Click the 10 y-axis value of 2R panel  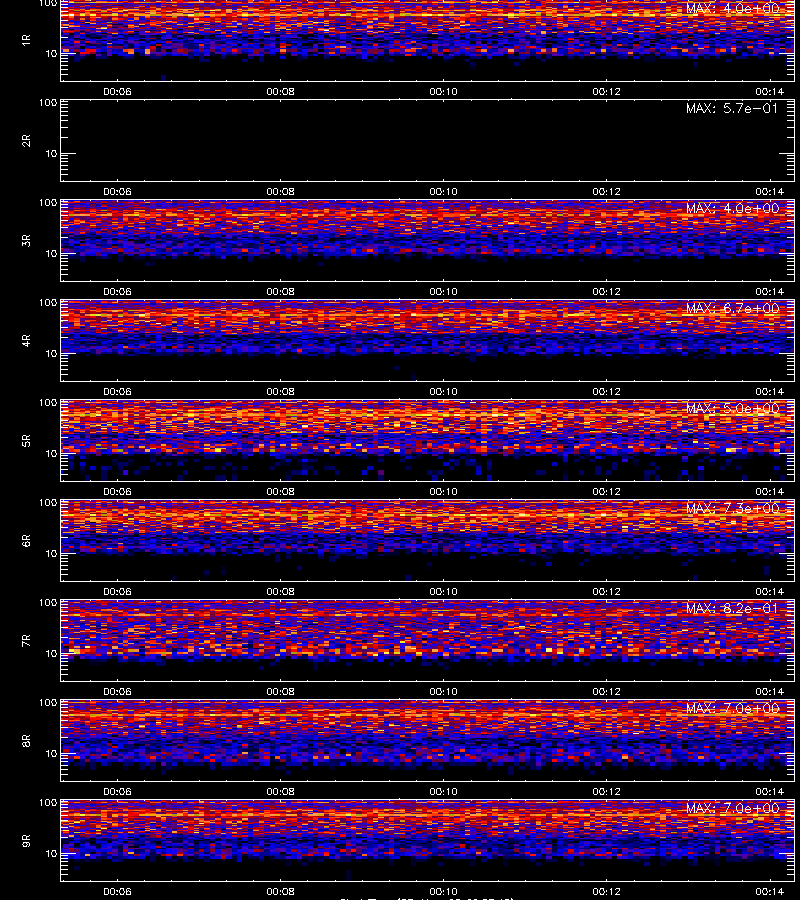coord(51,154)
